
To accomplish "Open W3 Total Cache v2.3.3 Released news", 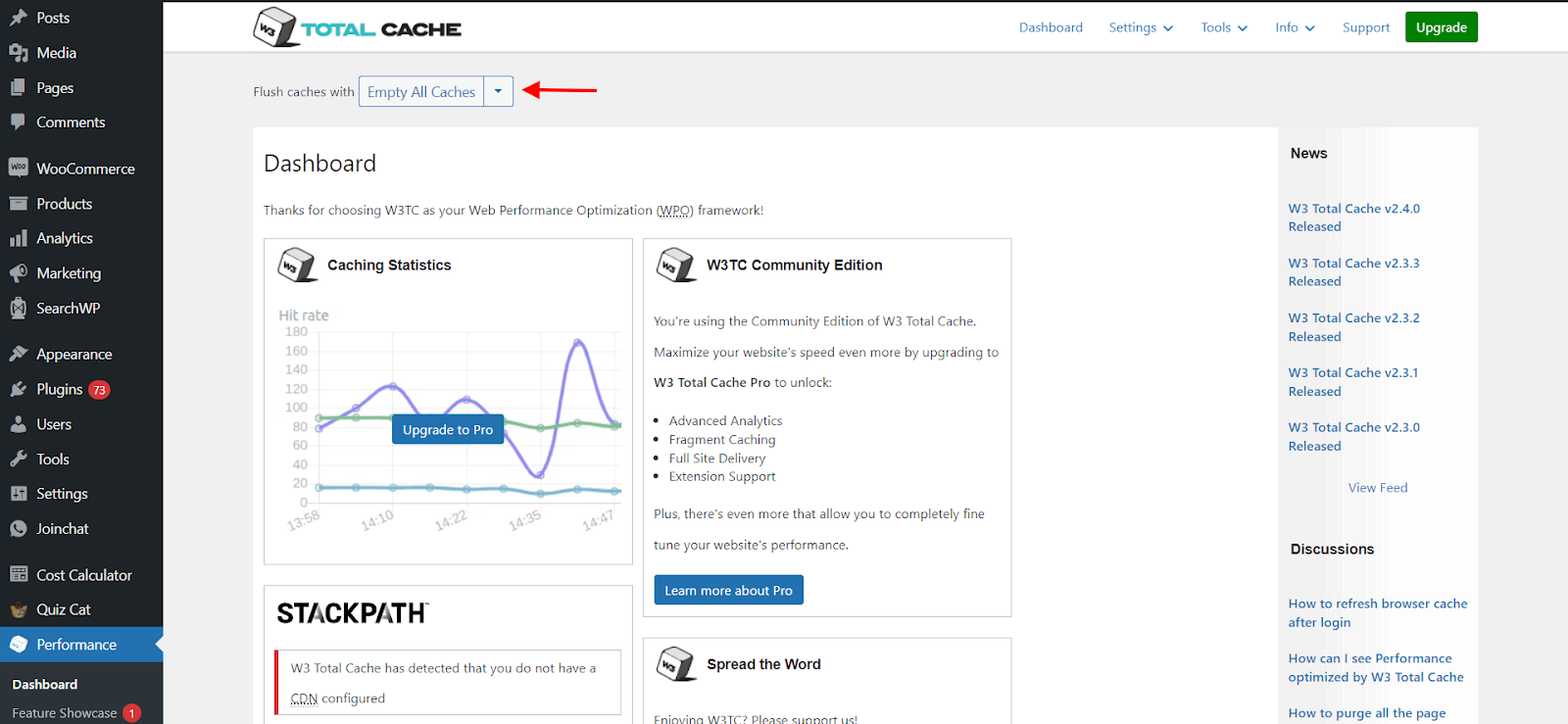I will pyautogui.click(x=1353, y=272).
